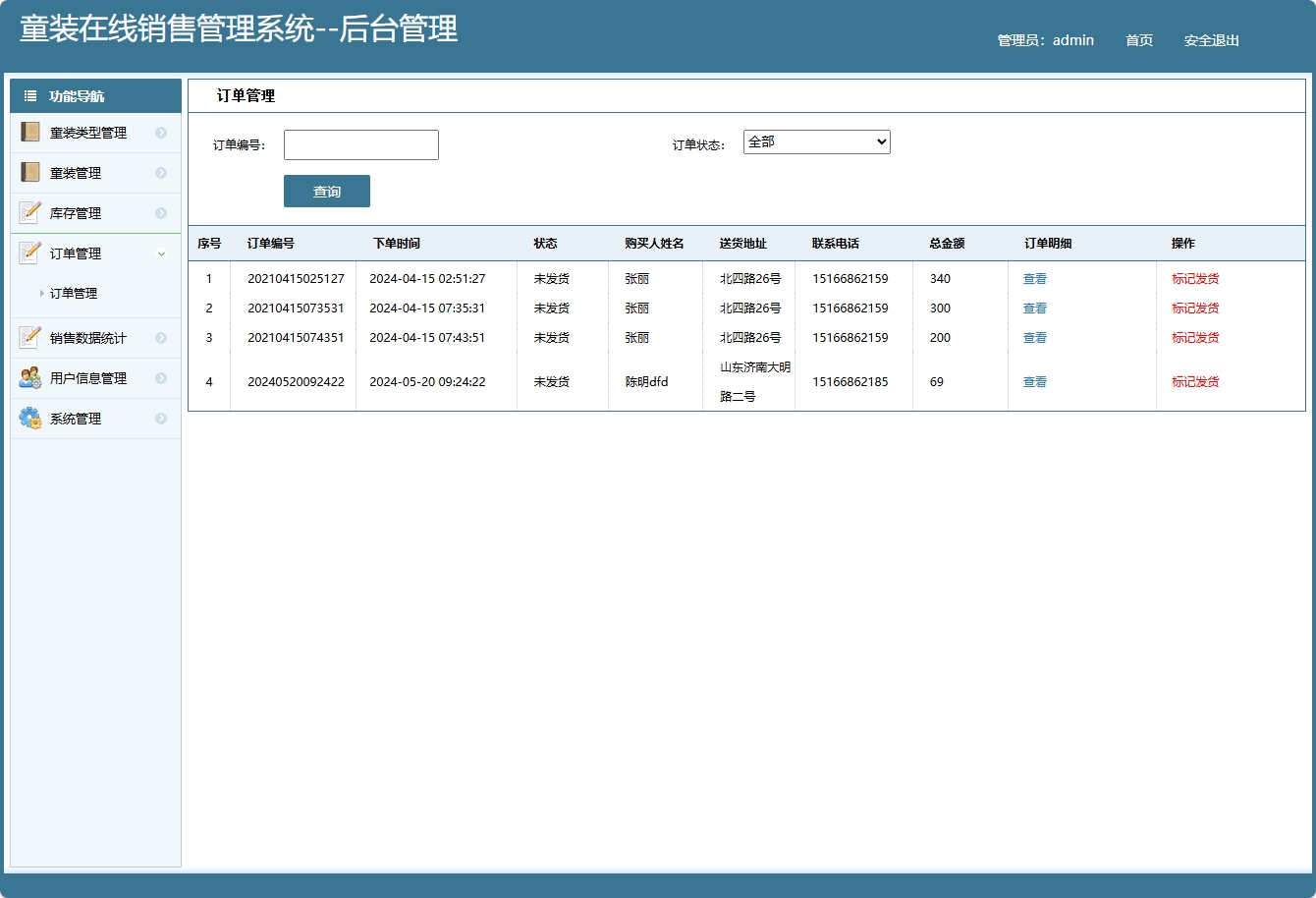Screen dimensions: 1316x898
Task: Expand the 童装类型管理 chevron
Action: tap(162, 132)
